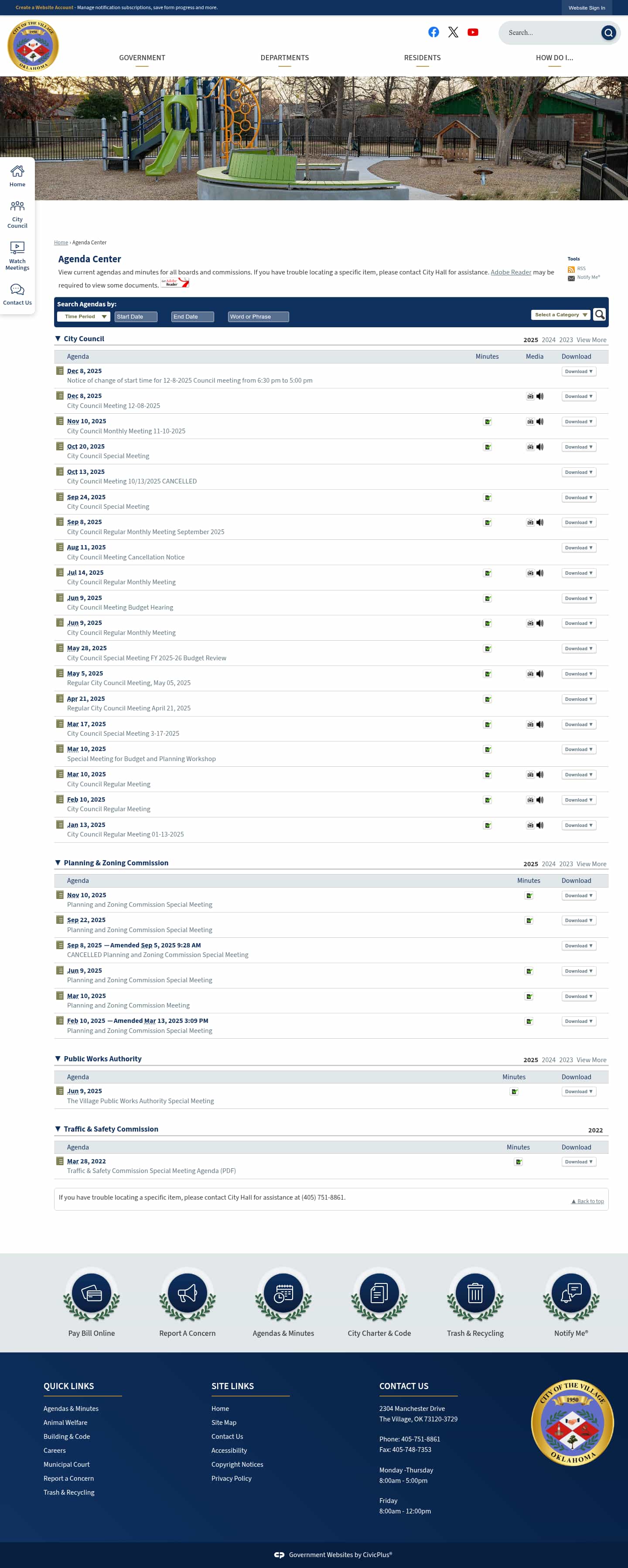The width and height of the screenshot is (628, 1568).
Task: Open Download menu for Oct 20 Special Meeting
Action: click(578, 447)
